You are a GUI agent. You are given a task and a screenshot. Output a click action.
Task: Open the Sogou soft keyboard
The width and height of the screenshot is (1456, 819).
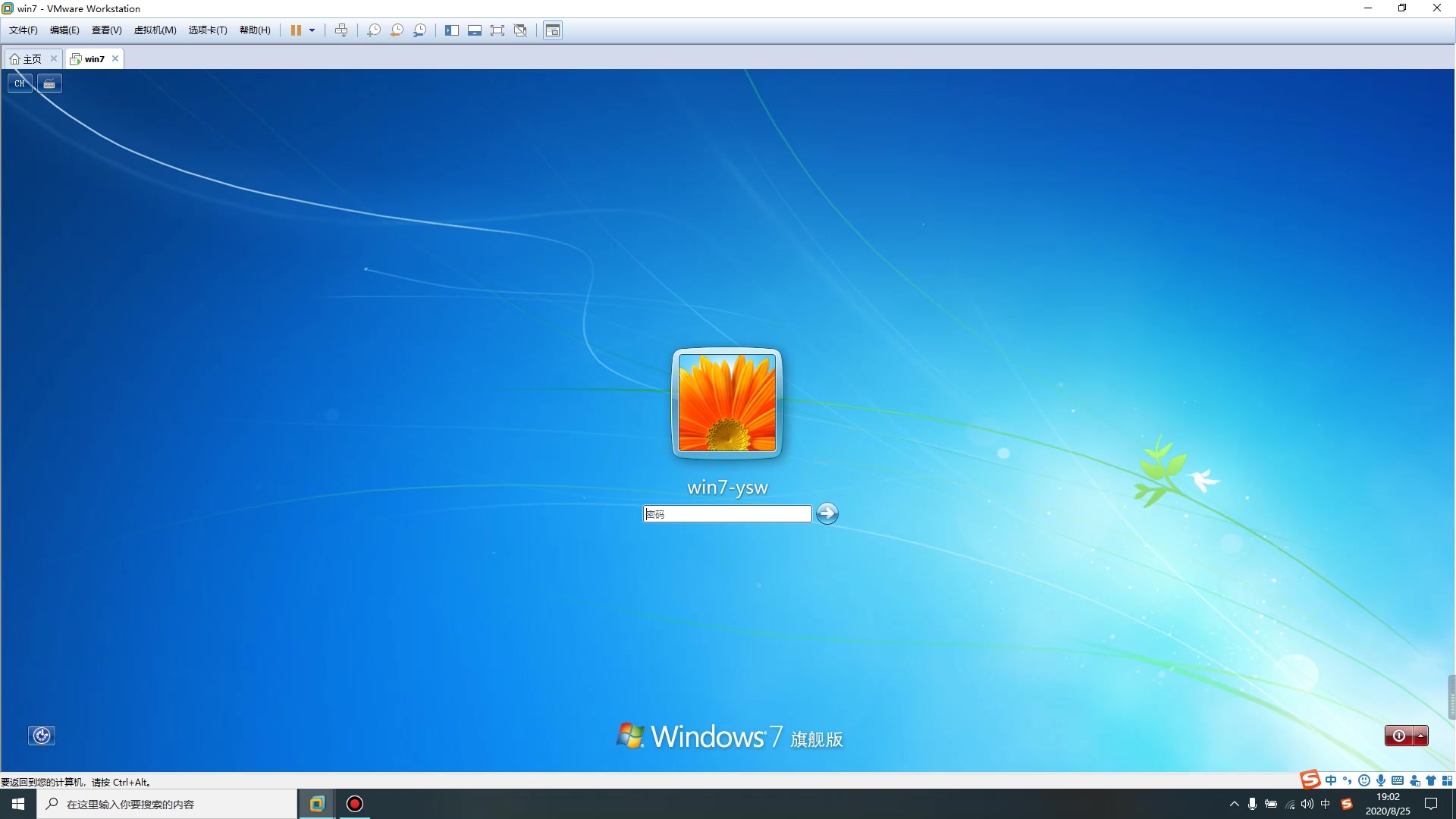coord(1398,780)
